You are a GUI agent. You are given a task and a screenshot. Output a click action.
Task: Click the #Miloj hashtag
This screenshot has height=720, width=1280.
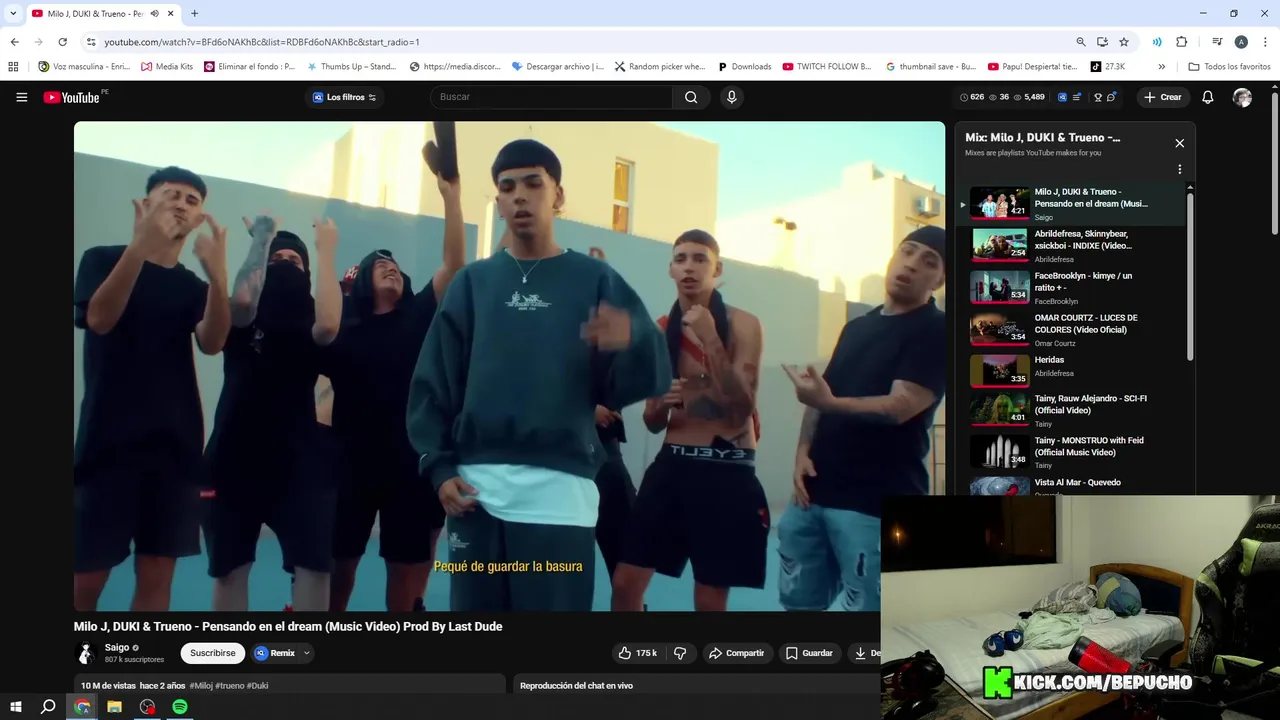pyautogui.click(x=201, y=685)
